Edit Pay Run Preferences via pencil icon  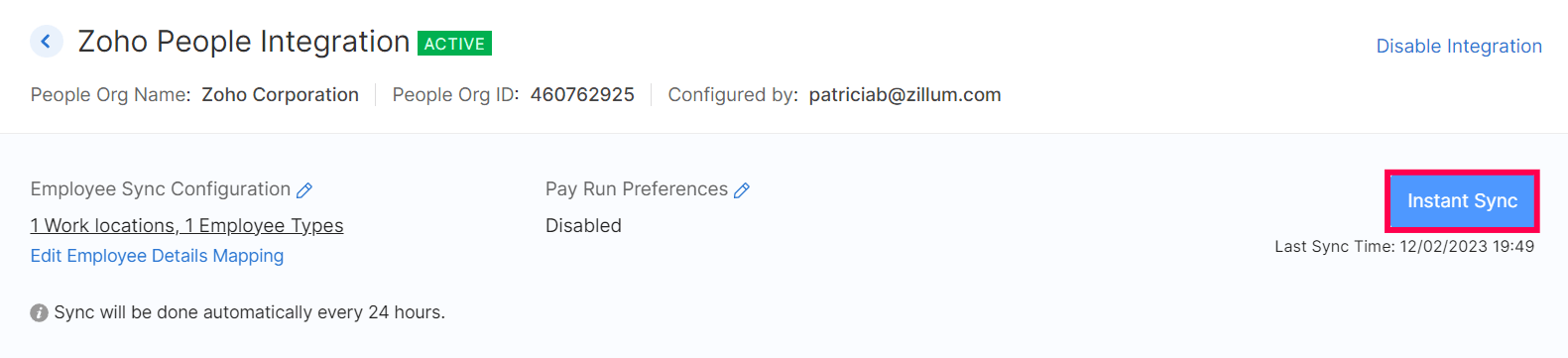tap(742, 190)
